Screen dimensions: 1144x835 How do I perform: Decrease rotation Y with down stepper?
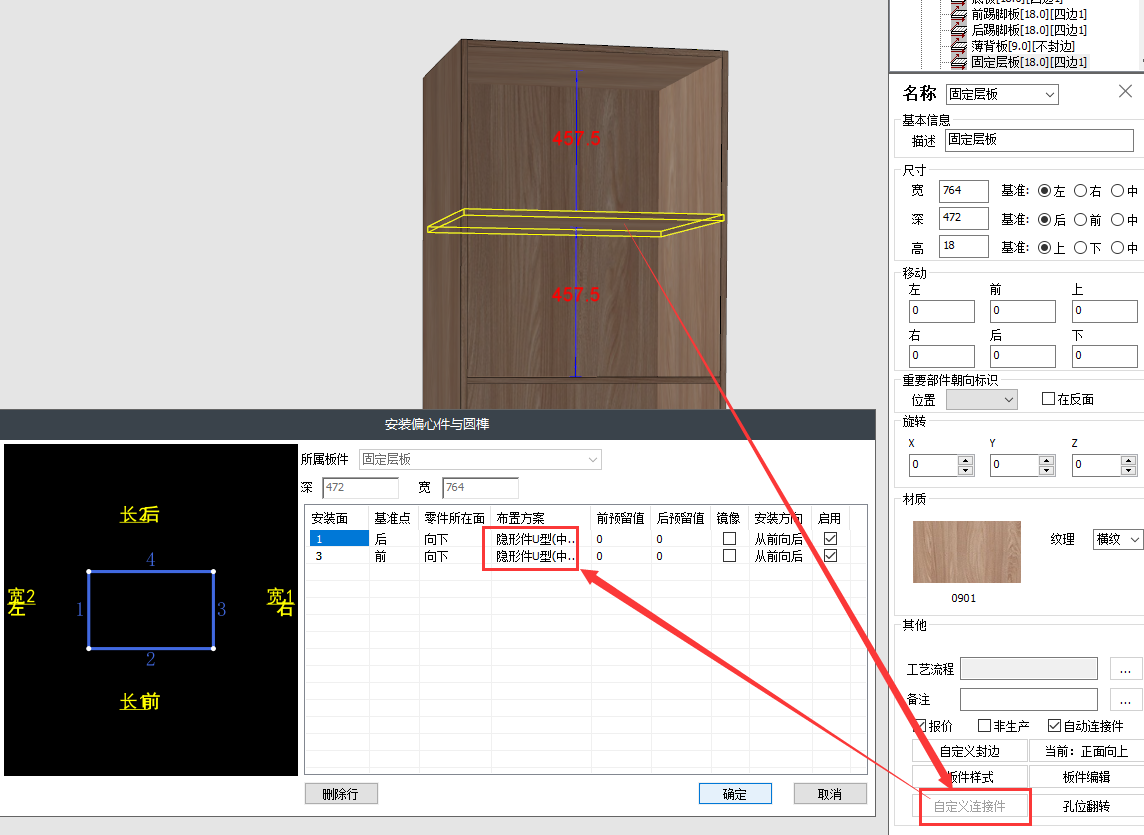pos(1047,470)
